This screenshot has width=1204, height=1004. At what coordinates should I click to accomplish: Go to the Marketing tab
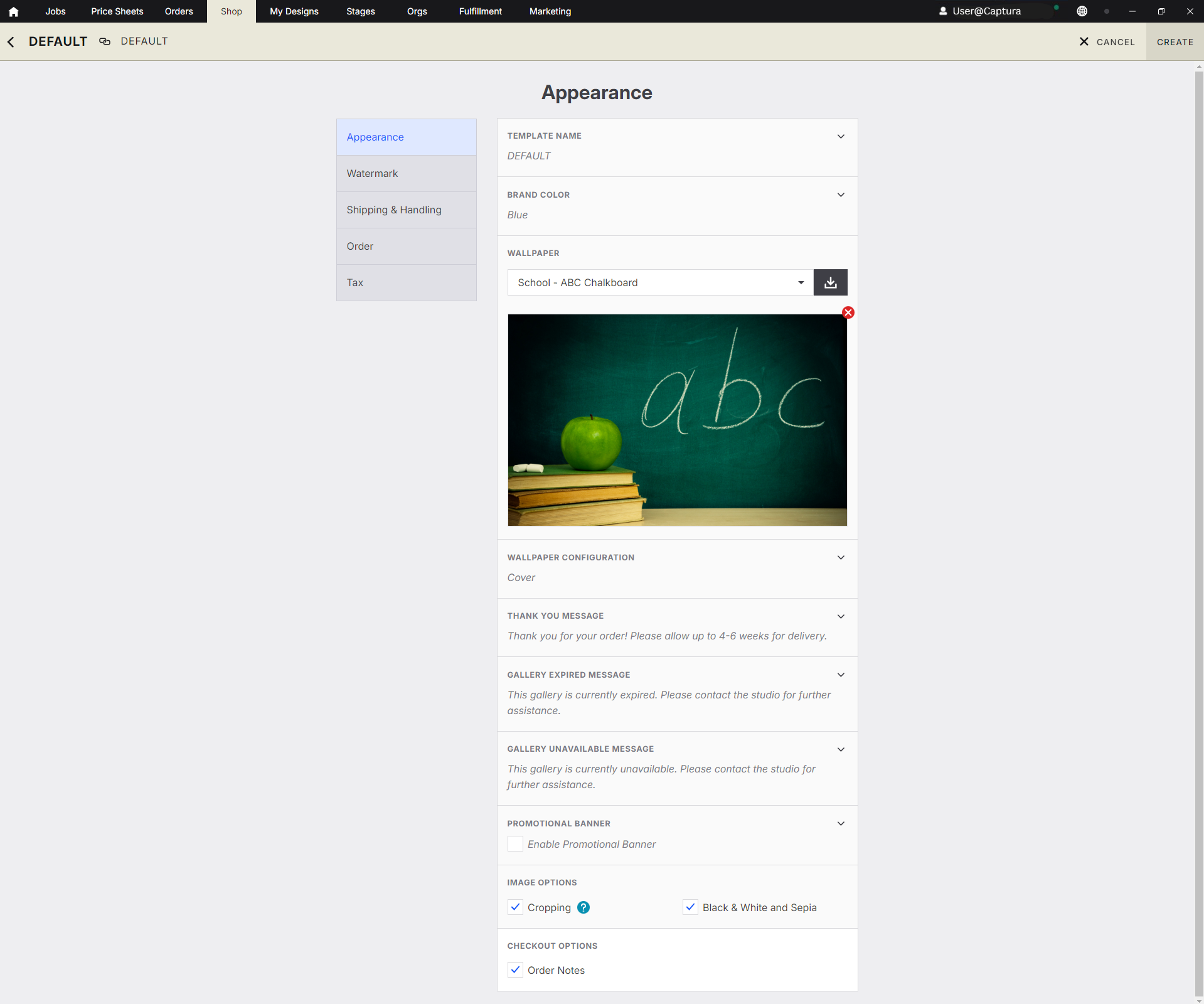550,11
